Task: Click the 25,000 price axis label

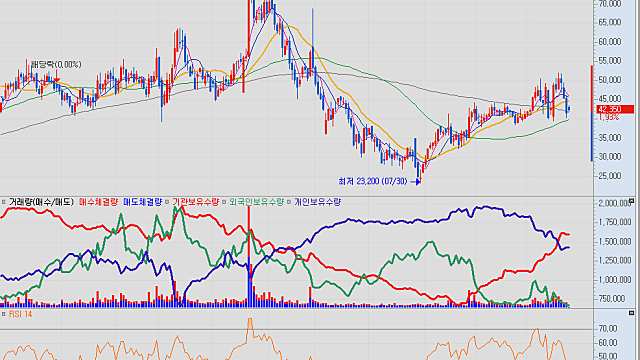Action: point(609,176)
